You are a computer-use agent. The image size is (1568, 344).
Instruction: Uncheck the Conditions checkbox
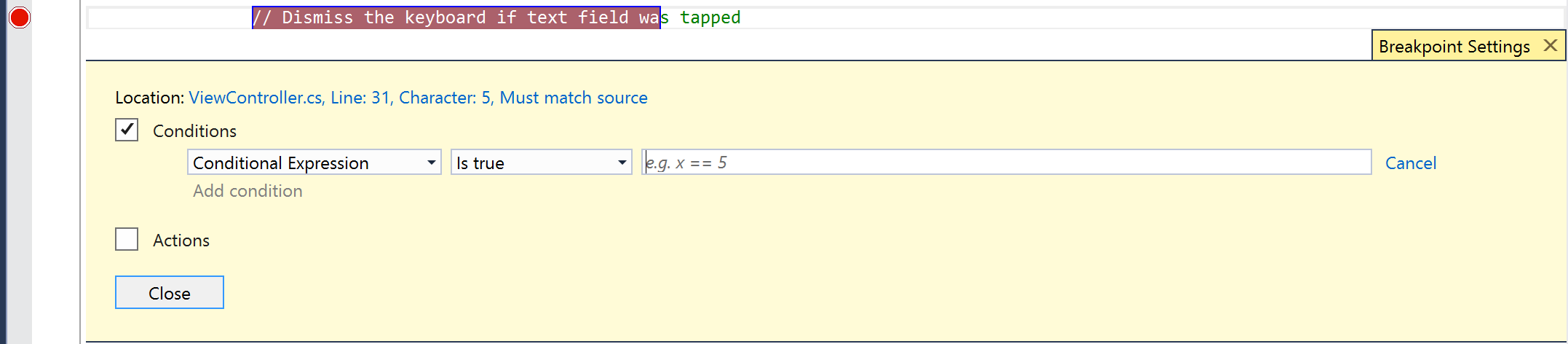coord(127,130)
